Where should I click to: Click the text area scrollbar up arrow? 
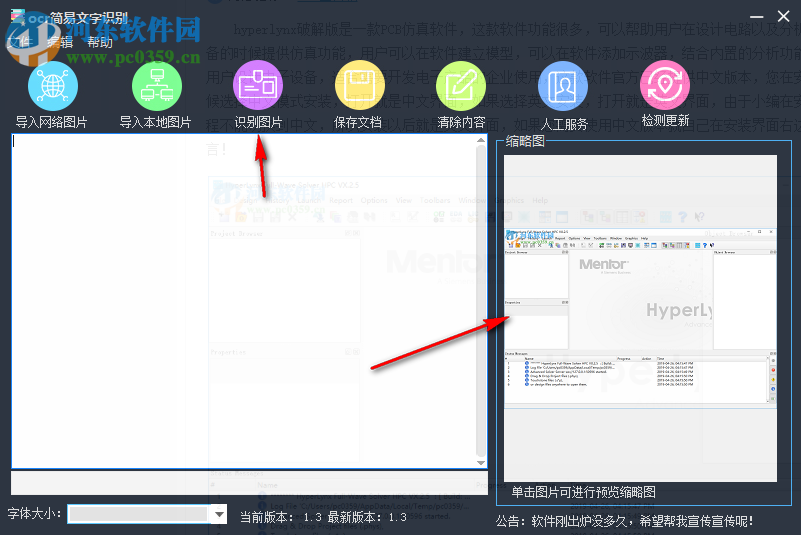tap(481, 140)
